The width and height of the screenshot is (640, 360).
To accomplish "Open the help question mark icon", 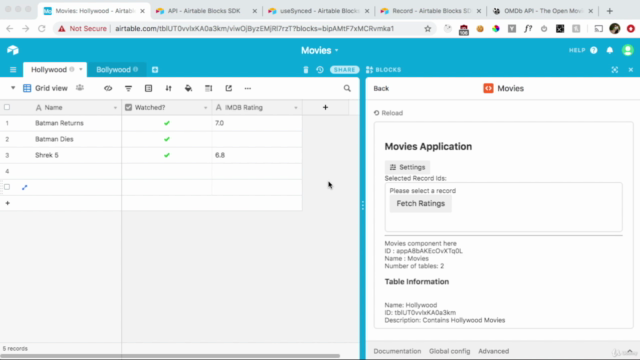I will pos(594,50).
